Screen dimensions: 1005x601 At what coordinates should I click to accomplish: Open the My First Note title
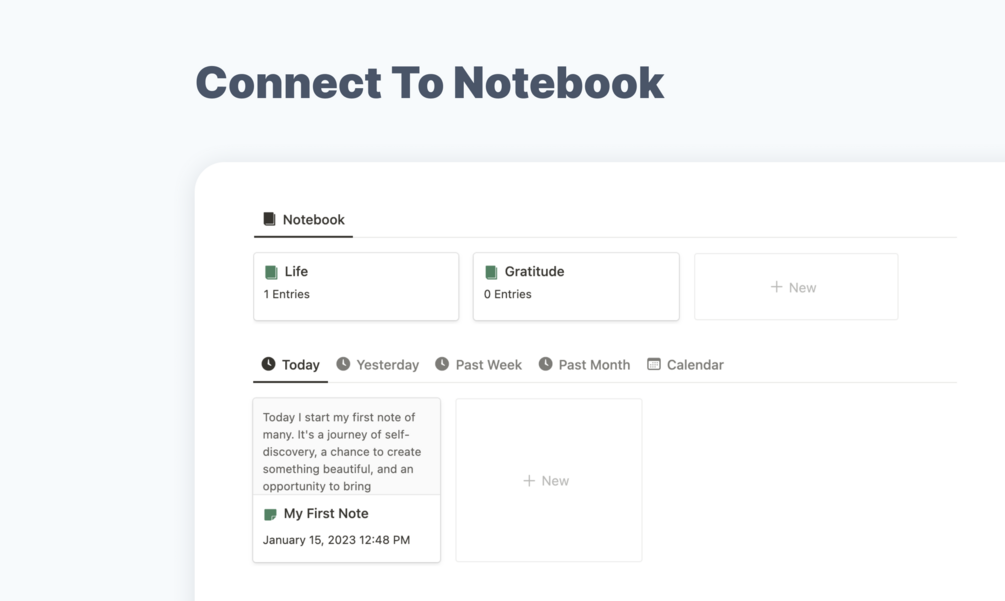(x=326, y=514)
